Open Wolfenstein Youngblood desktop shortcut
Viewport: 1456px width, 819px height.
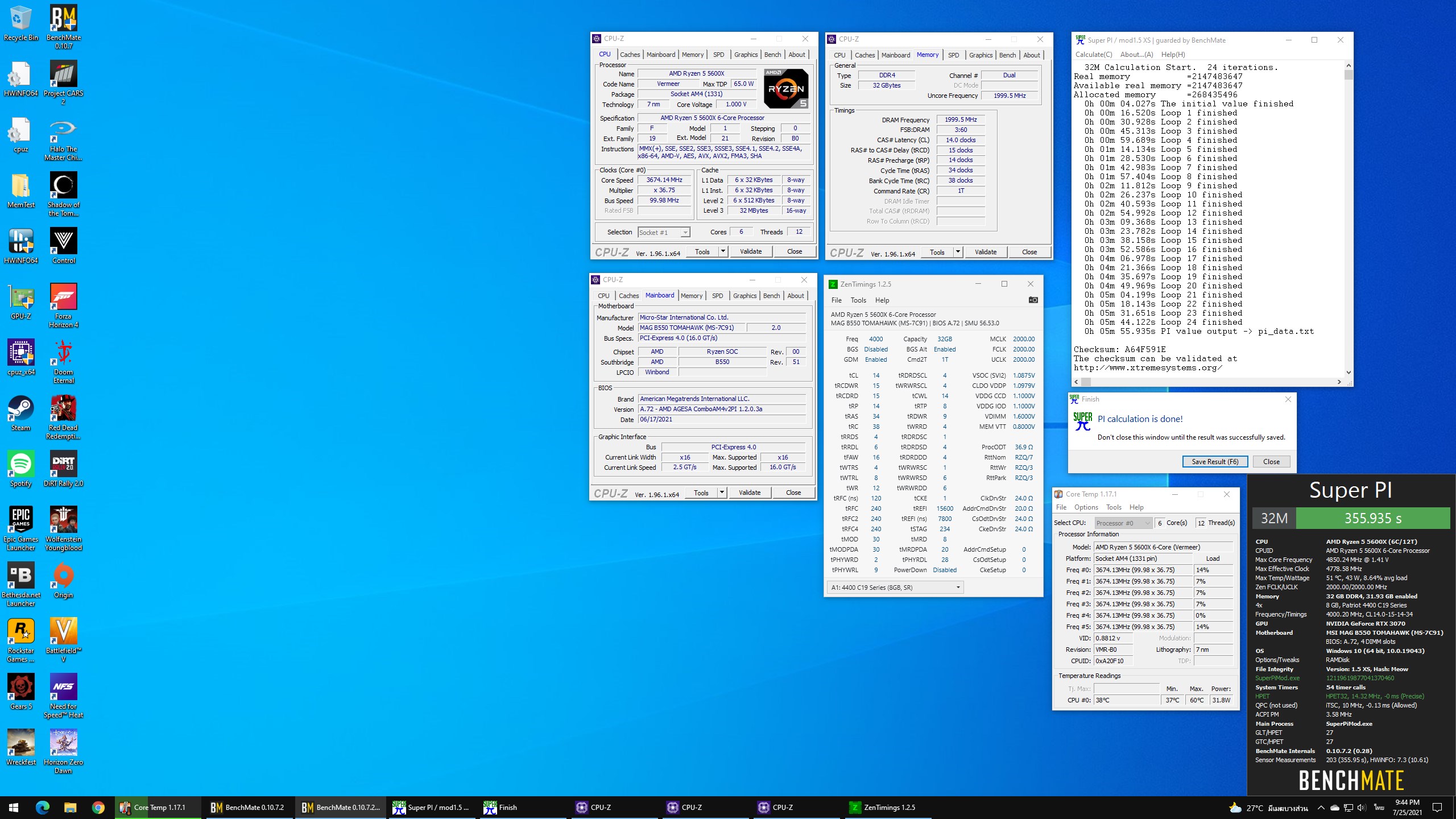(64, 529)
